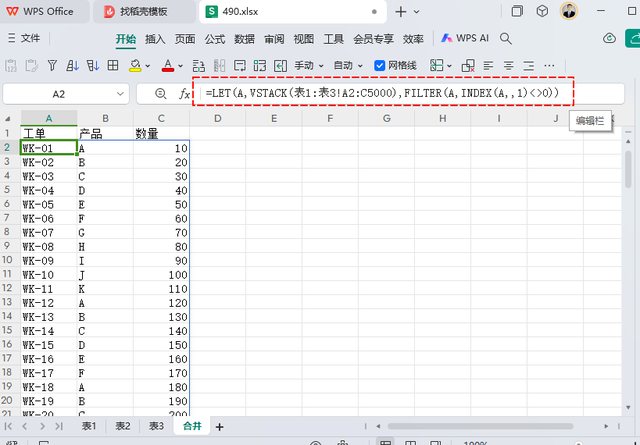Switch to the 公式 ribbon tab
Viewport: 640px width, 445px height.
tap(215, 39)
